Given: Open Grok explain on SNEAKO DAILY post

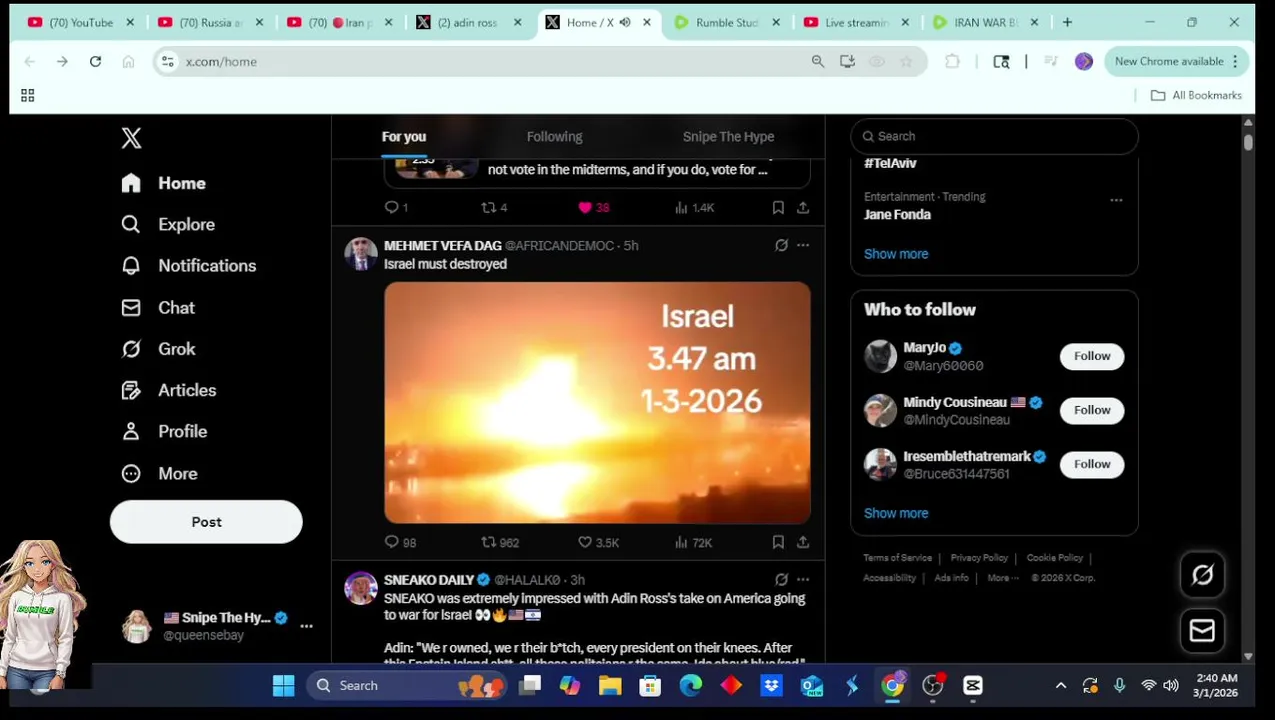Looking at the screenshot, I should [781, 579].
